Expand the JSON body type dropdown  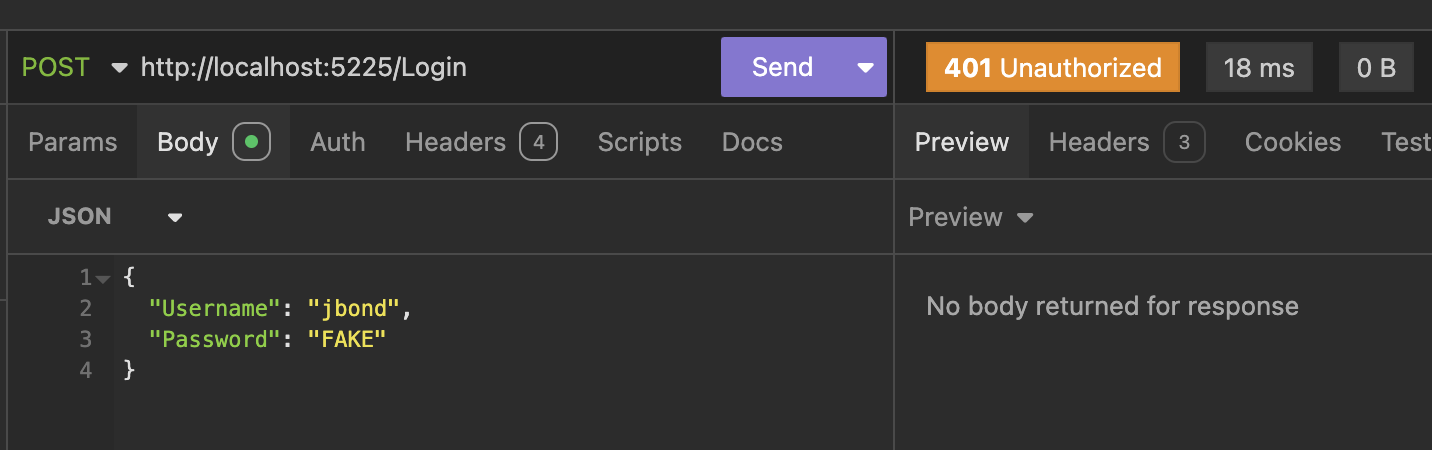tap(174, 217)
